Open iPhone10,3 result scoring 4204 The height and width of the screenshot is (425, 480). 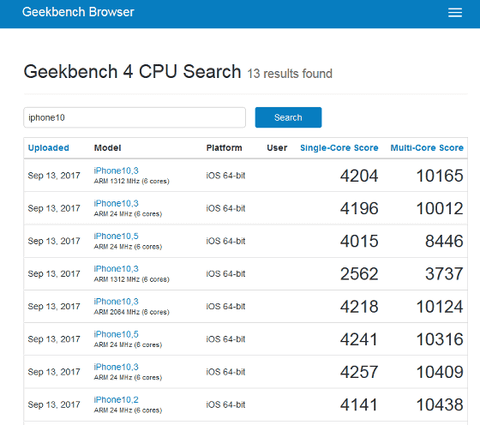pyautogui.click(x=116, y=171)
